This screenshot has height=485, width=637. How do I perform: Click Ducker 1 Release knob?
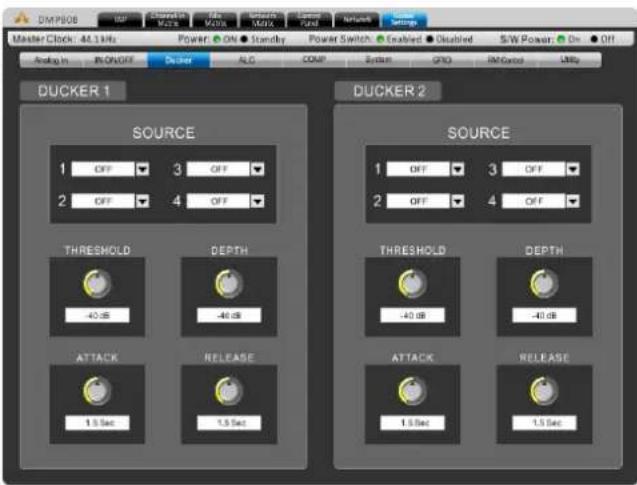tap(229, 391)
